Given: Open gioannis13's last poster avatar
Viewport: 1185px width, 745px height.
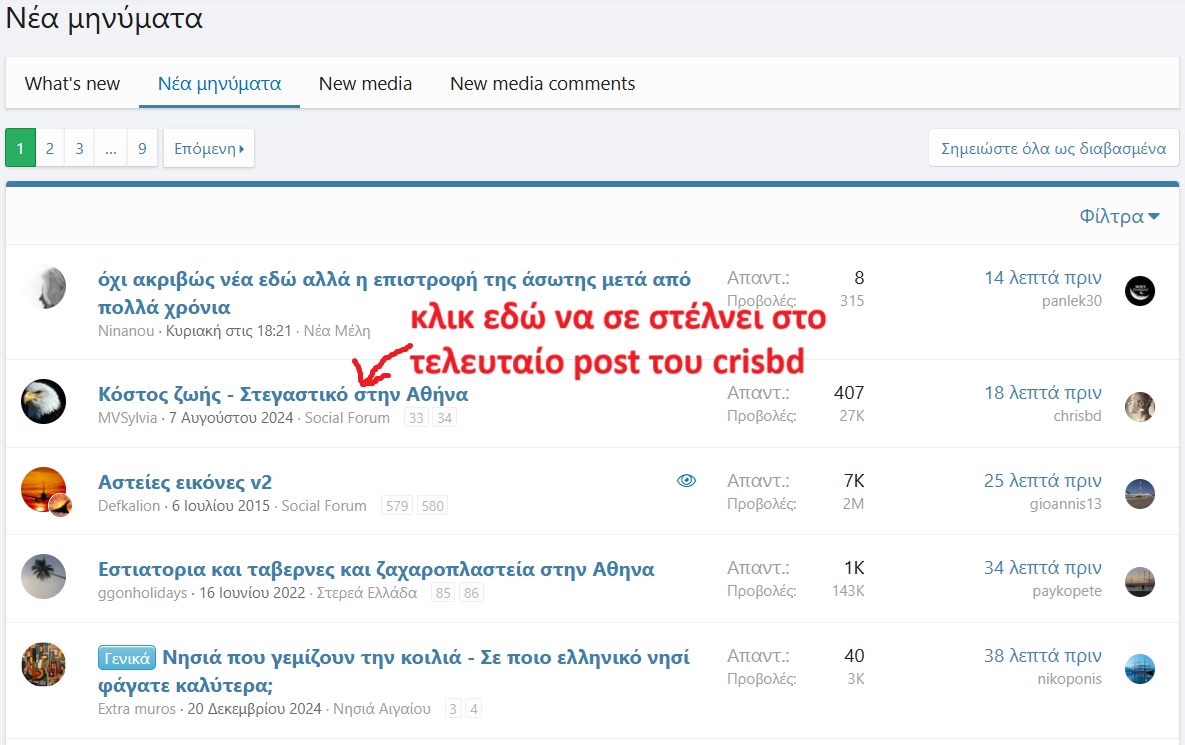Looking at the screenshot, I should click(x=1140, y=494).
